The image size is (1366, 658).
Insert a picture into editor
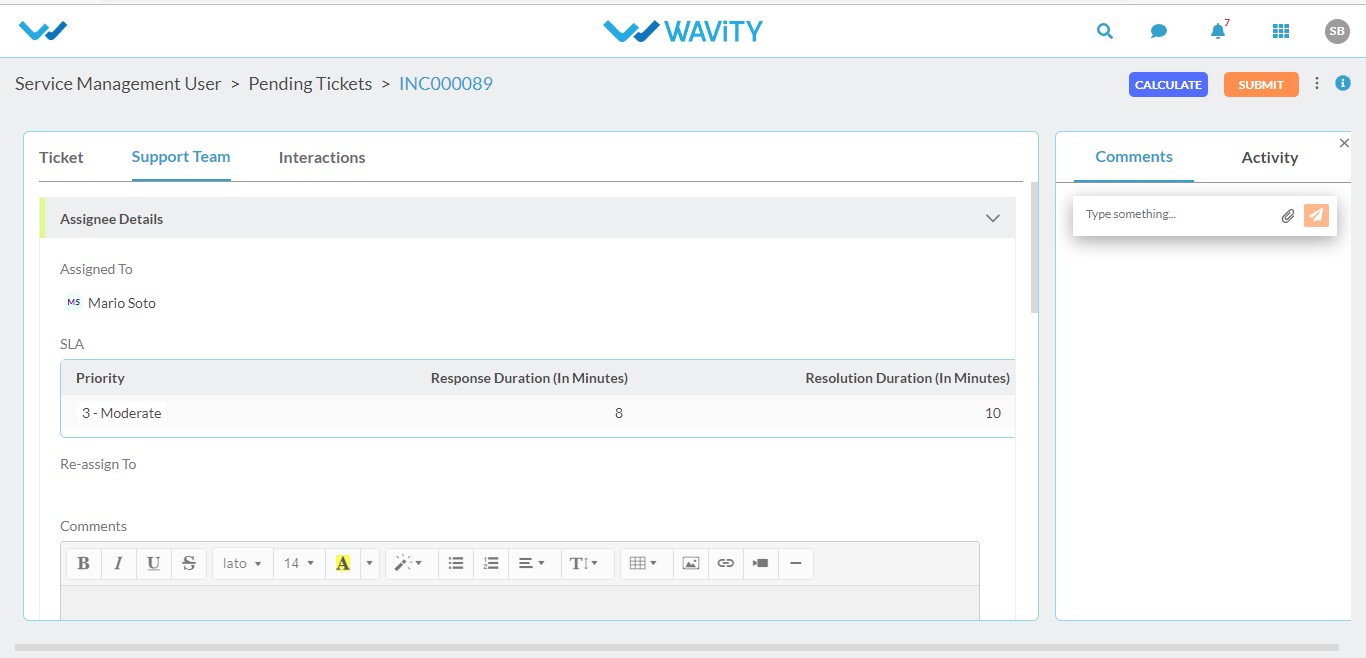pos(691,563)
